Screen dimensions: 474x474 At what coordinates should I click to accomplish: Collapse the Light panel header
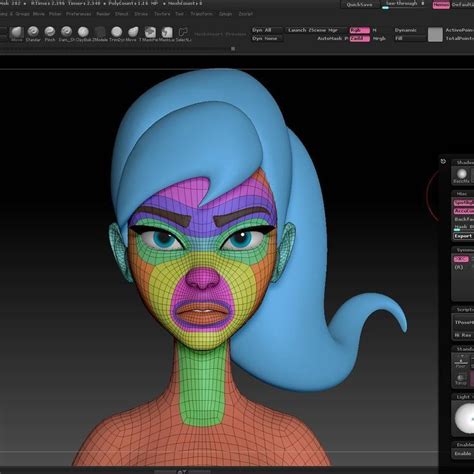(463, 397)
